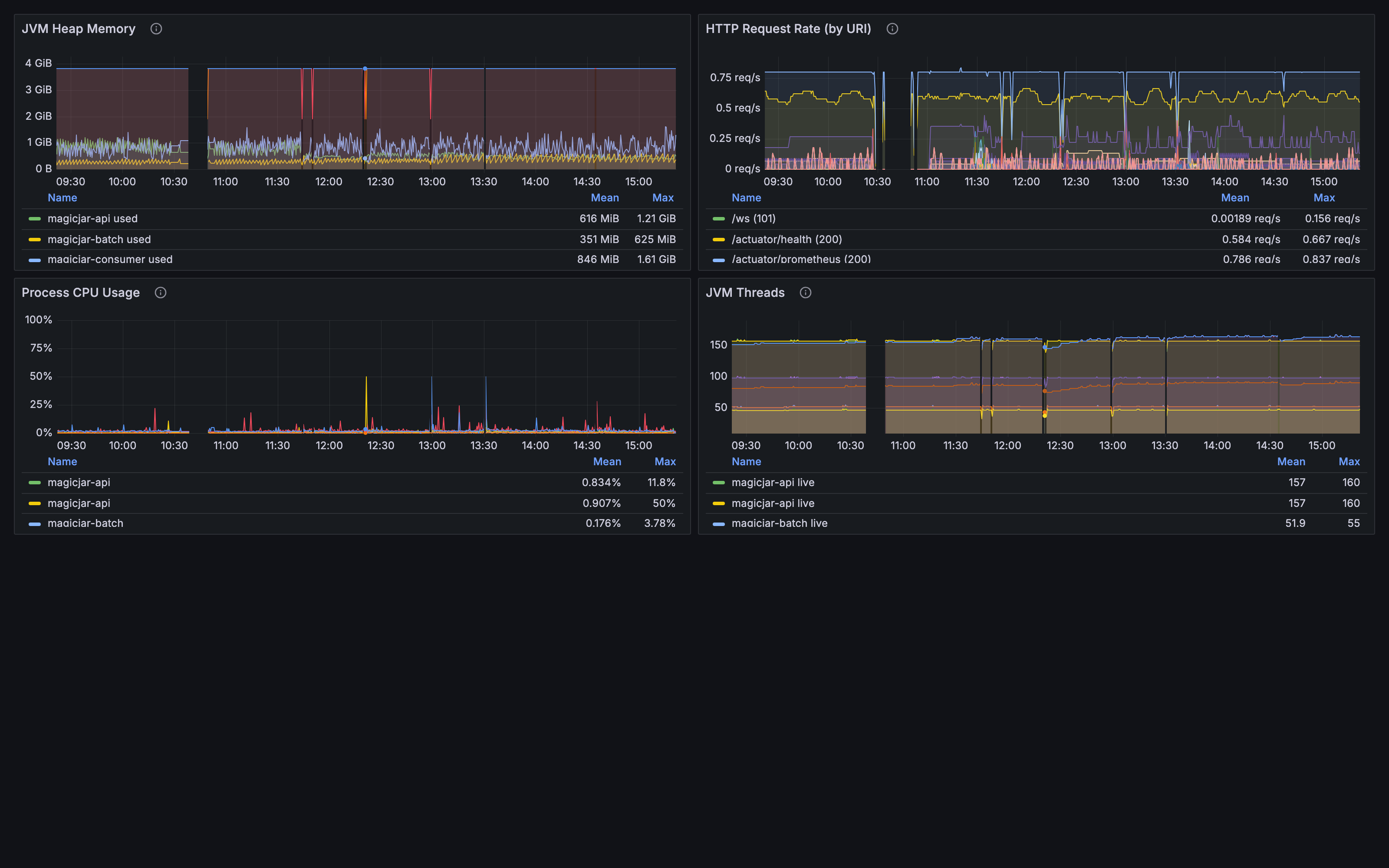1389x868 pixels.
Task: Click green color swatch for /ws (101)
Action: pos(719,219)
